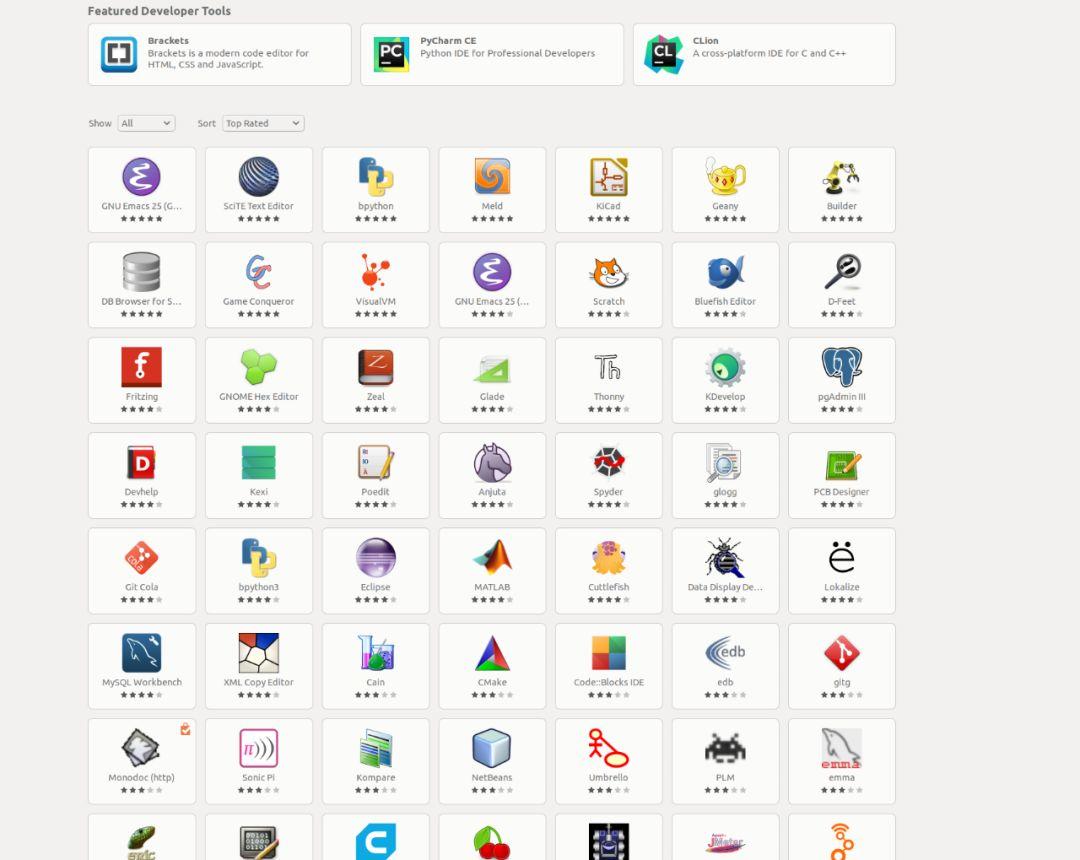Select the bpython3 app icon
The width and height of the screenshot is (1080, 860).
(258, 557)
